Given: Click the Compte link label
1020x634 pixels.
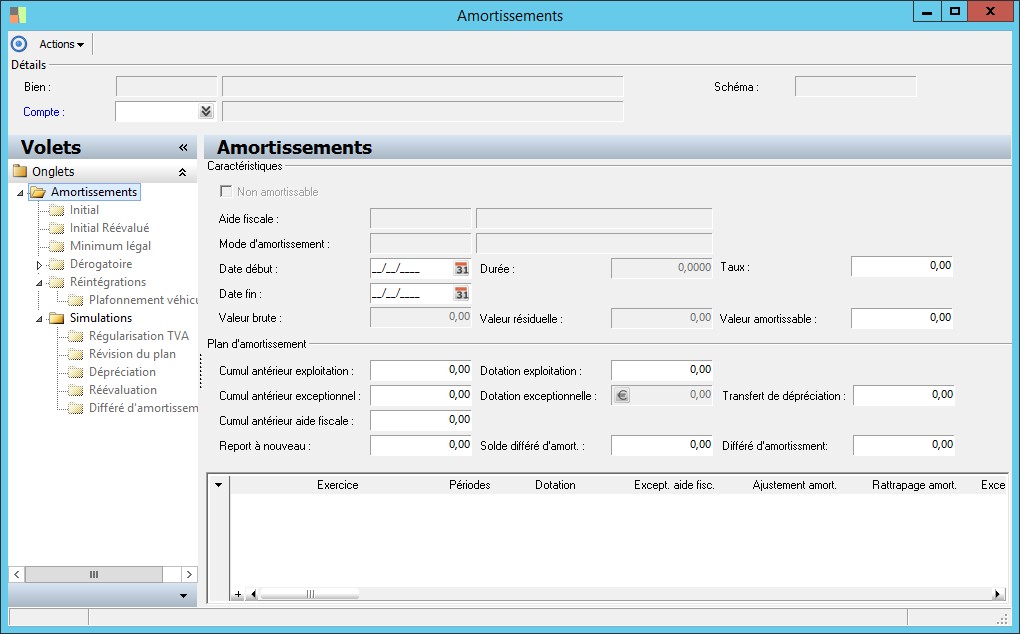Looking at the screenshot, I should [43, 112].
